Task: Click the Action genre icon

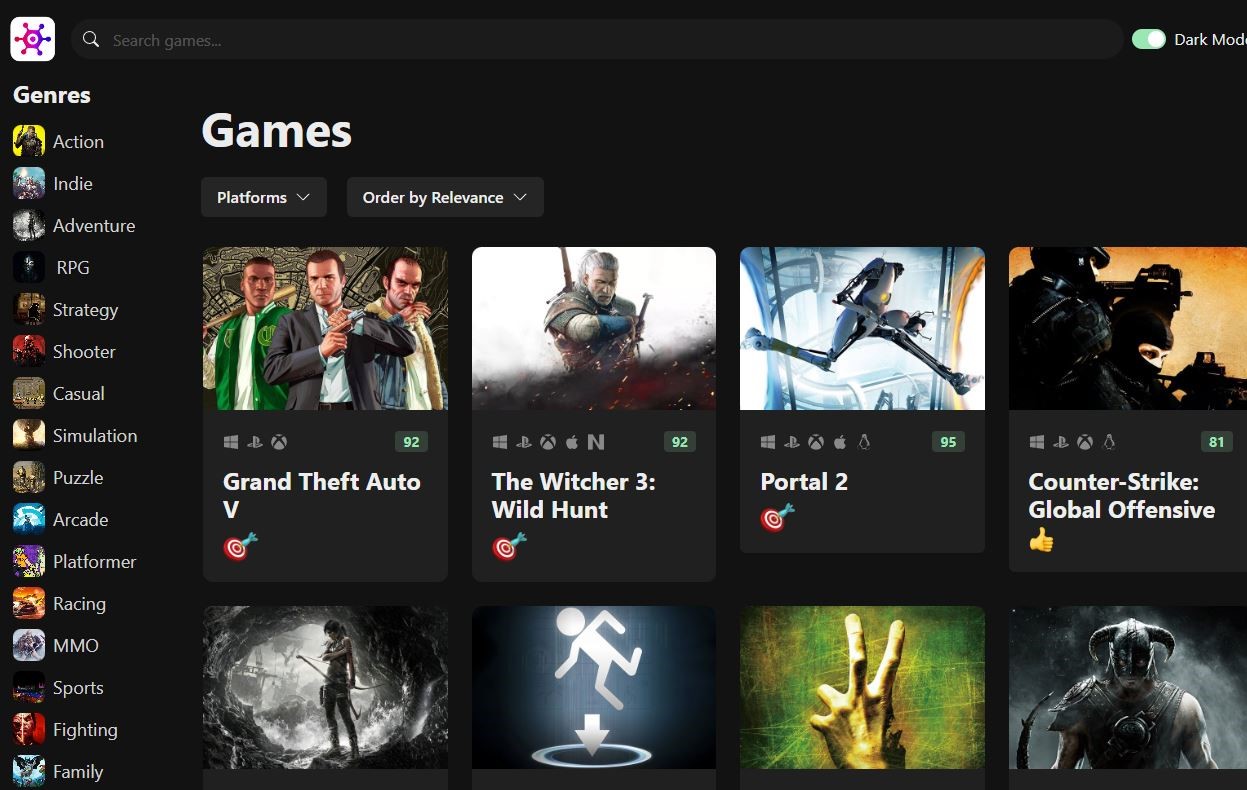Action: [x=29, y=141]
